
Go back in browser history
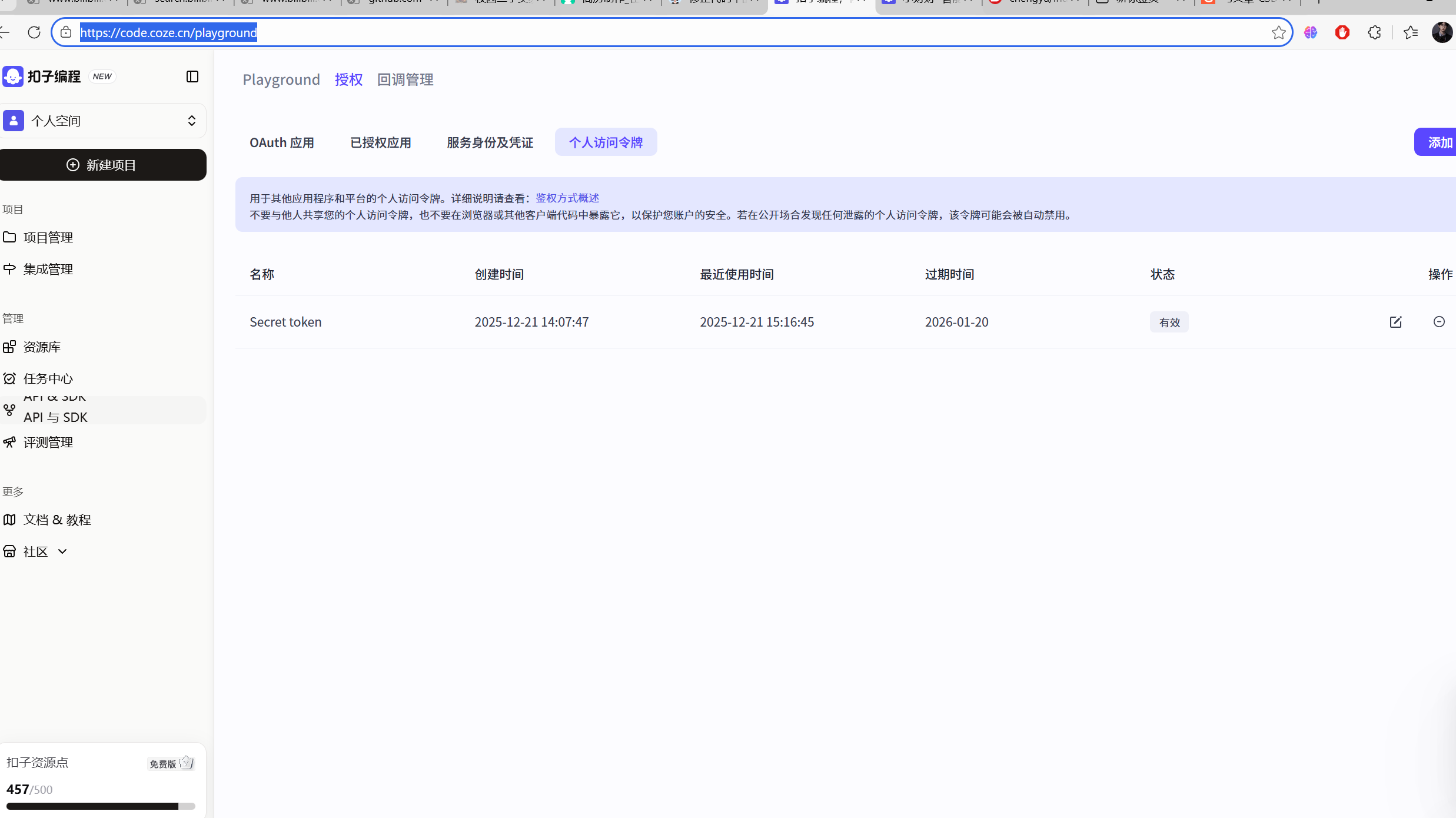5,32
